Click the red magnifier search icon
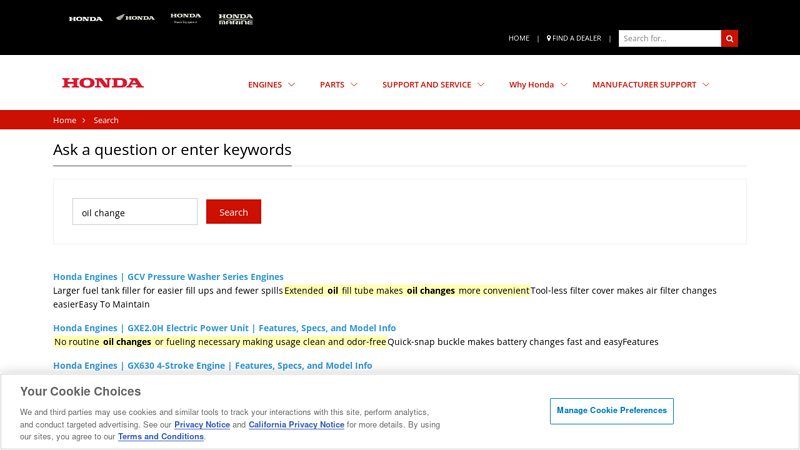This screenshot has width=800, height=450. pyautogui.click(x=729, y=38)
